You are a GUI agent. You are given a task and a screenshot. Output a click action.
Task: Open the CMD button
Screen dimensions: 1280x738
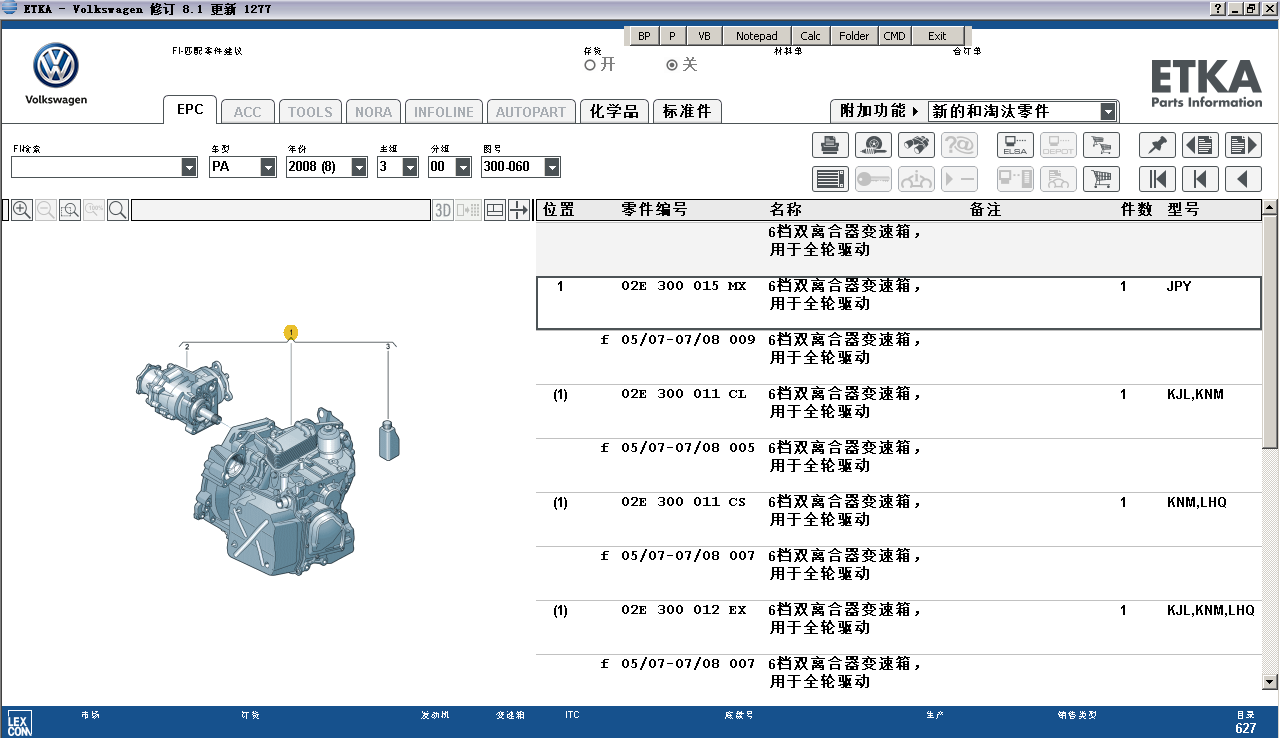point(894,36)
